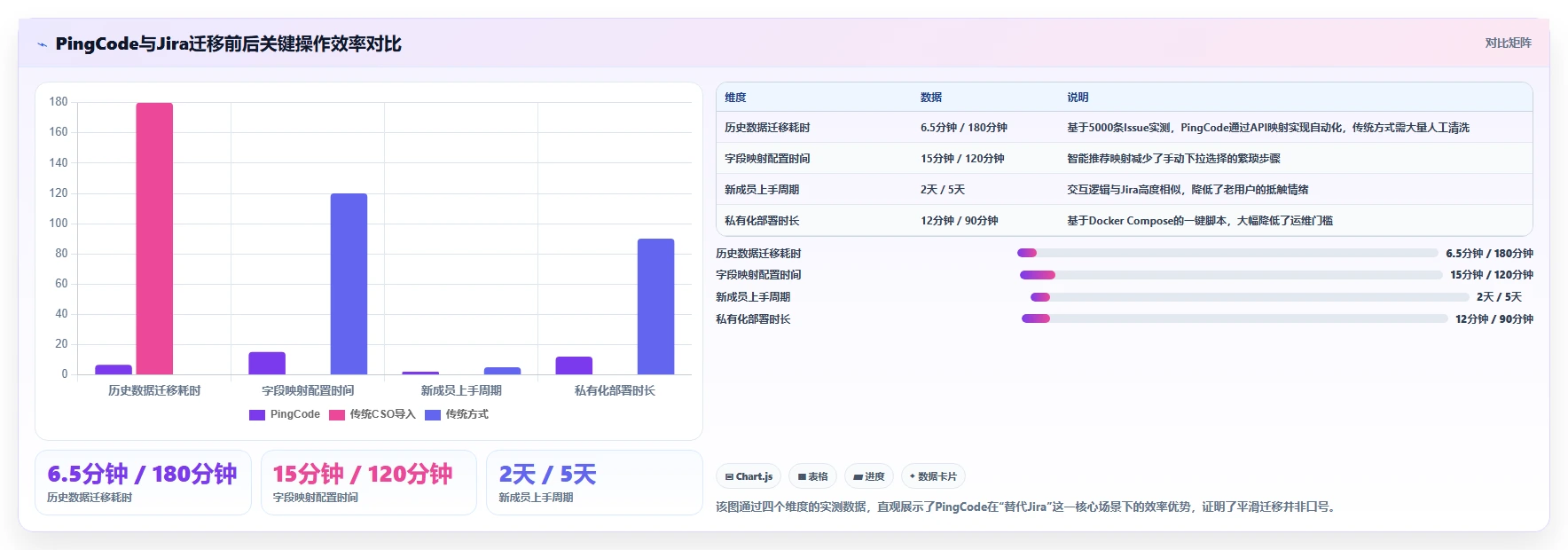Screen dimensions: 1568x550
Task: Select the Chart.js tag chip
Action: 749,476
